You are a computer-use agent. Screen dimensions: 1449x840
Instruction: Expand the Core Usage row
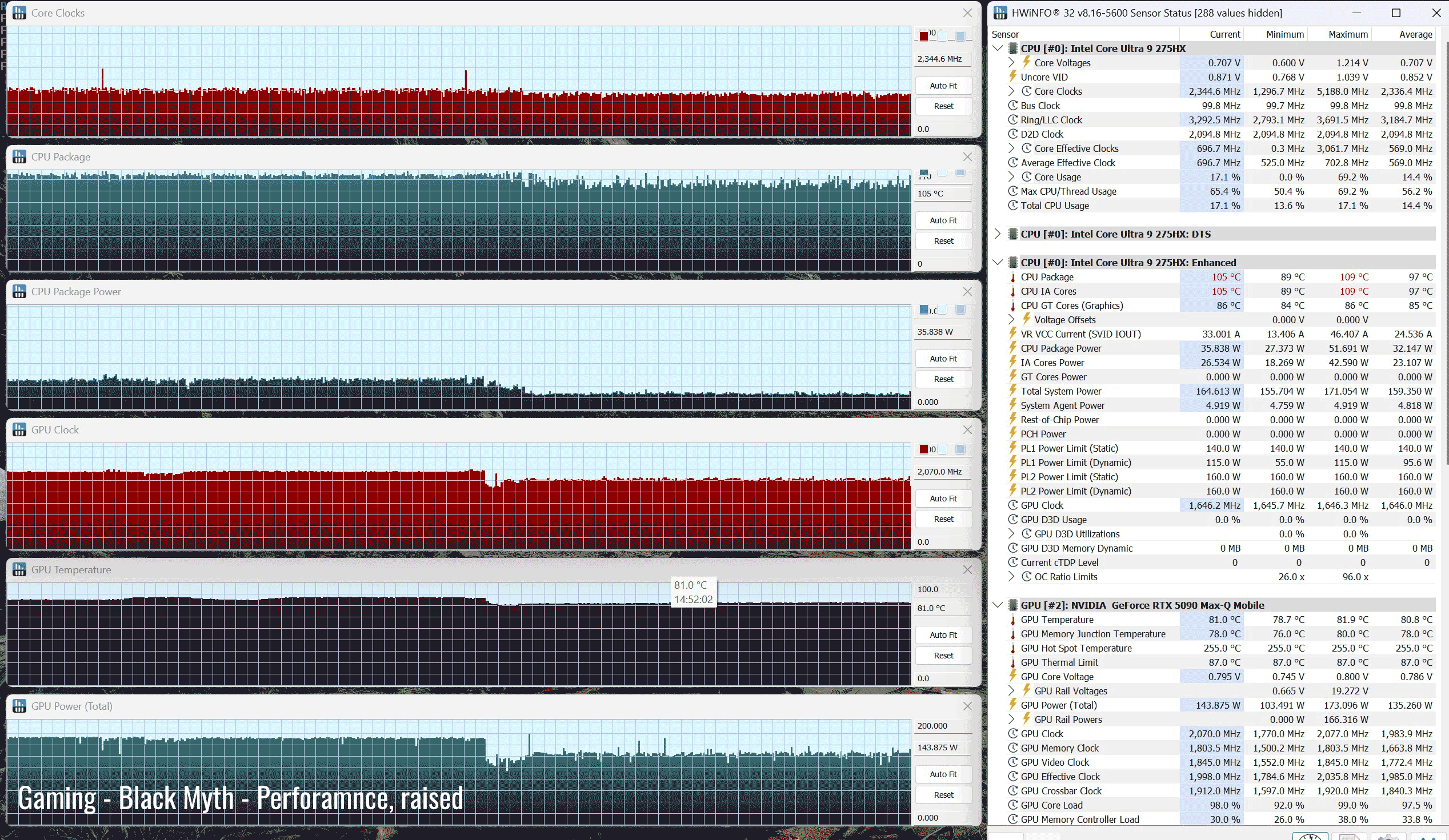[x=1011, y=177]
